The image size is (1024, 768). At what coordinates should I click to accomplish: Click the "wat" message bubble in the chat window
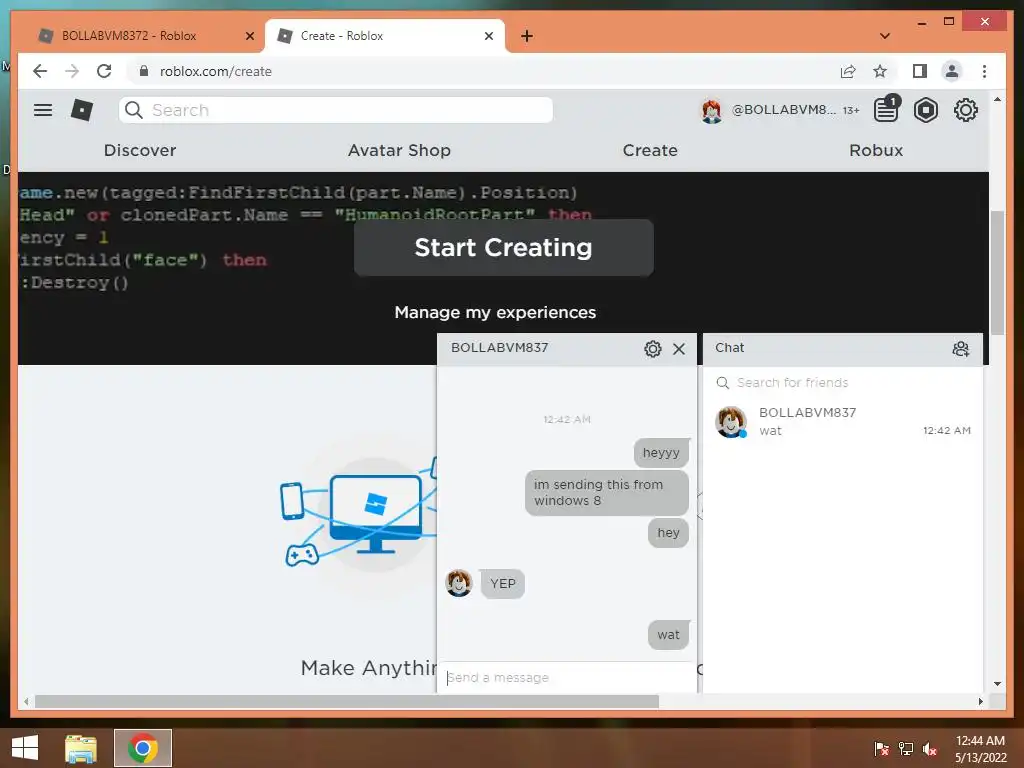(x=668, y=635)
